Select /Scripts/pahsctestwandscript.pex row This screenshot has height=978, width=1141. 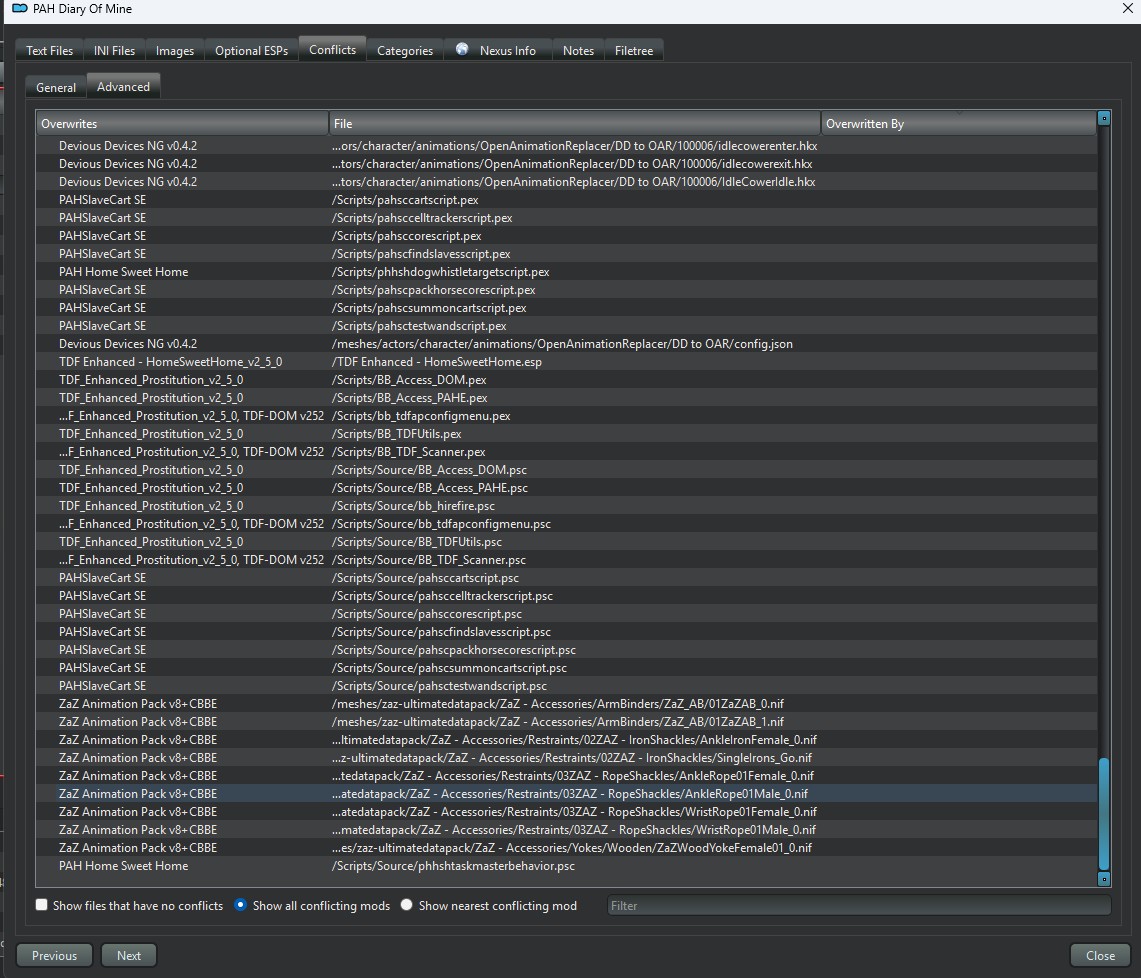click(567, 326)
